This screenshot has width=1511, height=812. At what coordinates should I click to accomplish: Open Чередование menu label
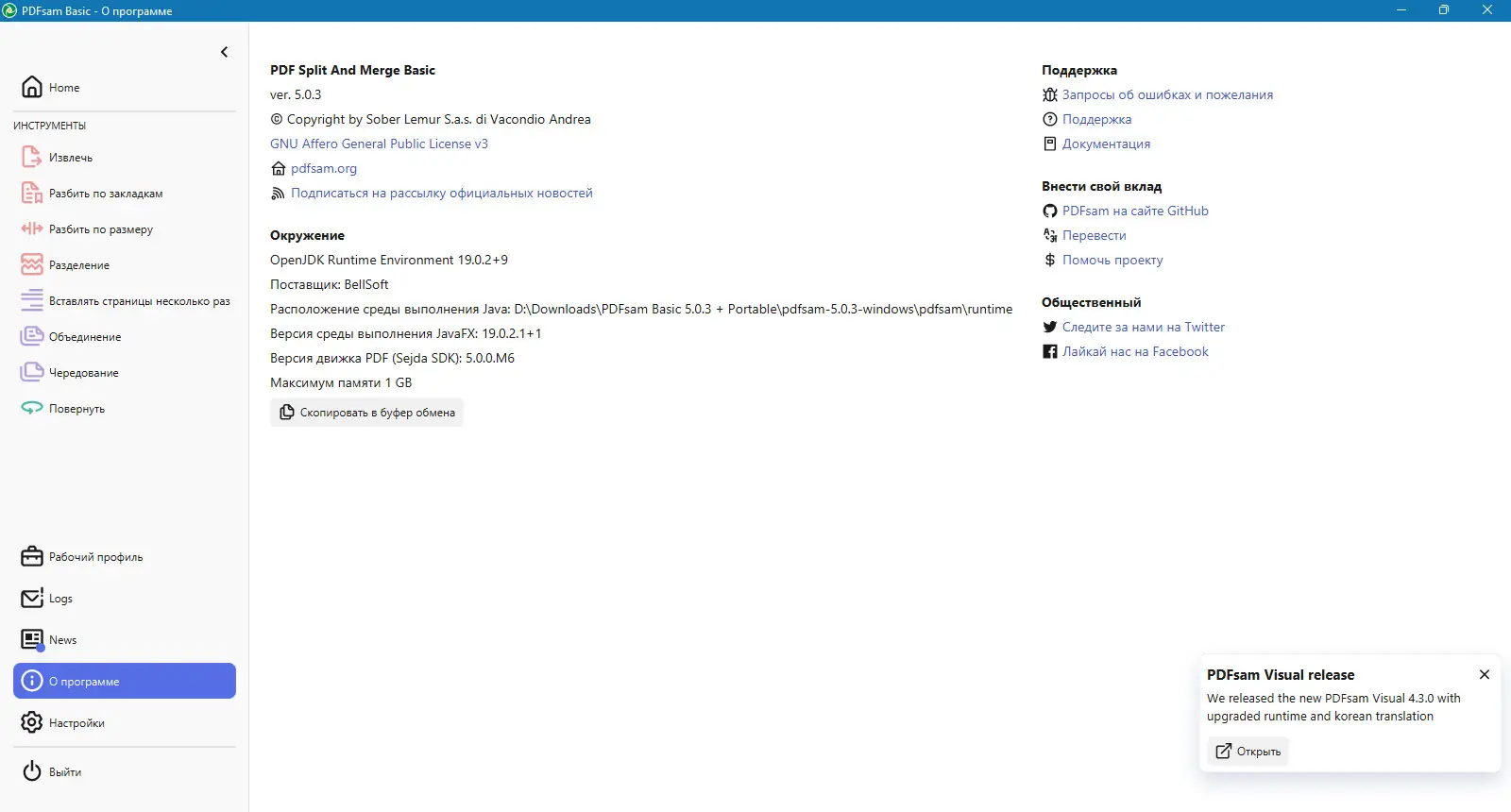pyautogui.click(x=84, y=373)
